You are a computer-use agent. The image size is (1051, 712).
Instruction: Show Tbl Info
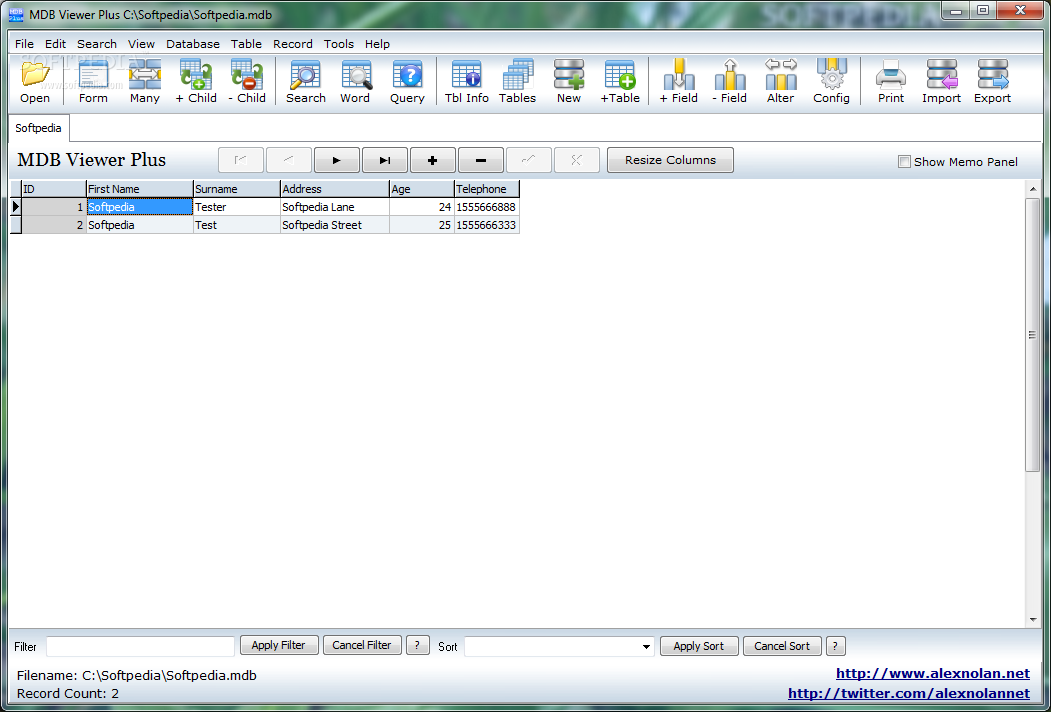(x=467, y=81)
